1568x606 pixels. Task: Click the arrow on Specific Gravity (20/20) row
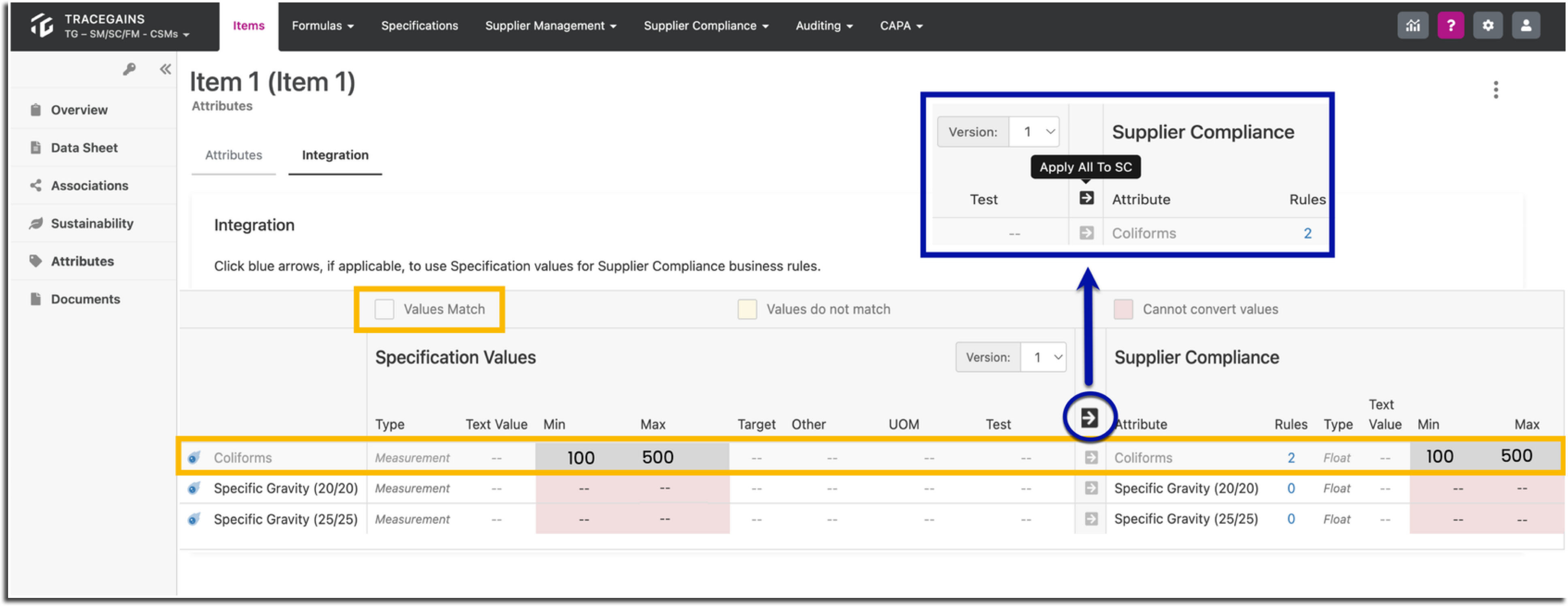pos(1091,488)
